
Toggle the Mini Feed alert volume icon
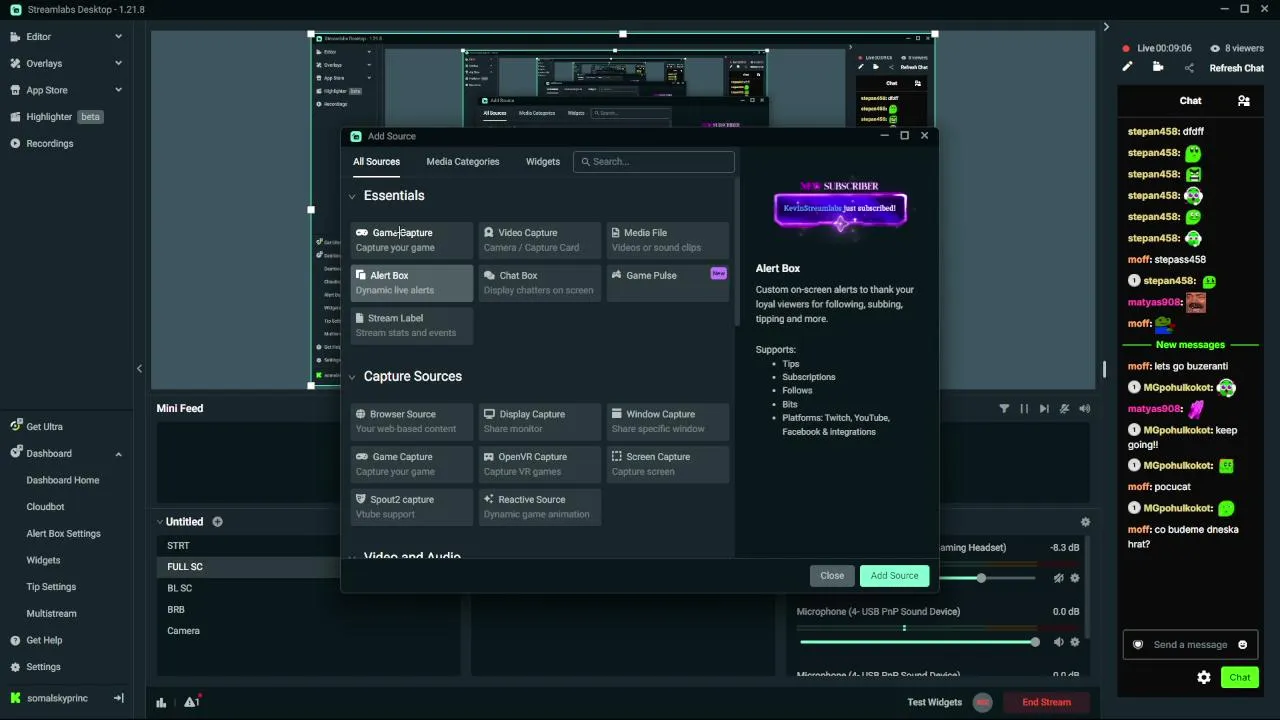tap(1085, 408)
